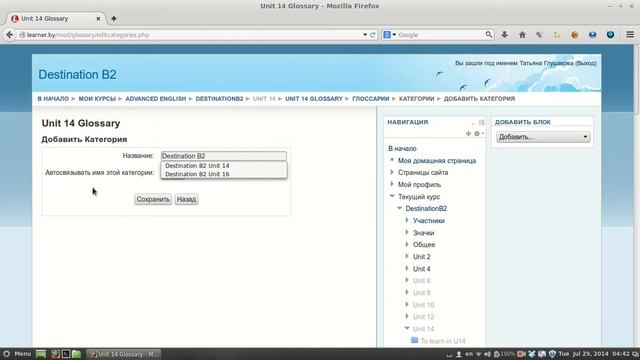Collapse Текущий курс tree node
Viewport: 640px width, 360px height.
(x=392, y=196)
